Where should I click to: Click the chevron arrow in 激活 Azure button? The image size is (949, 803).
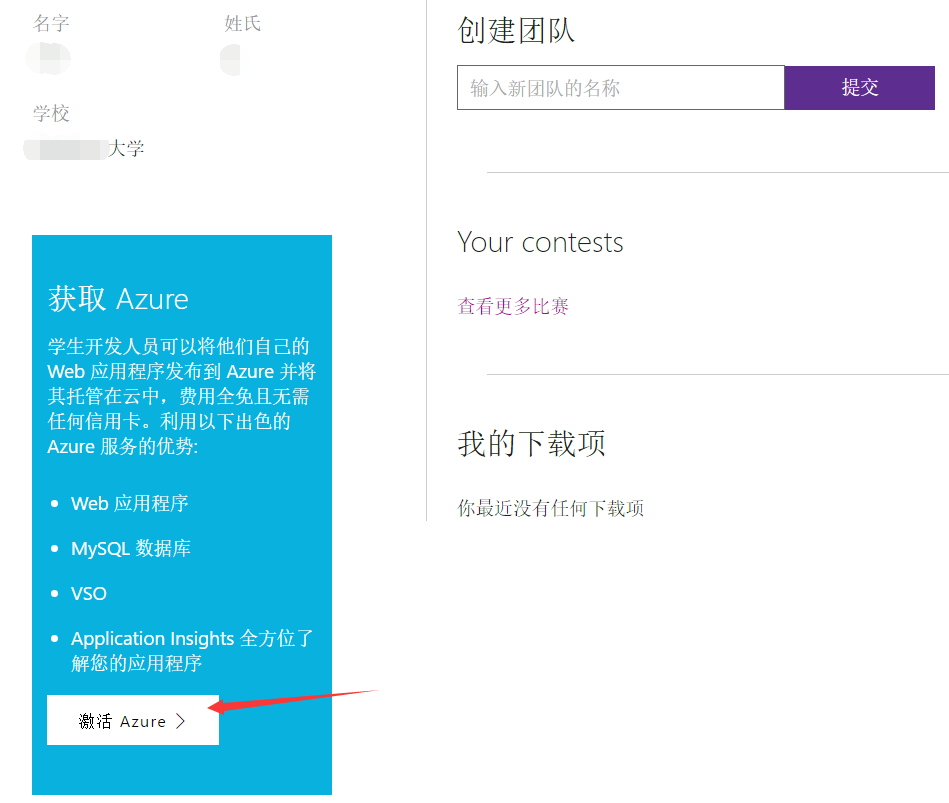(x=180, y=721)
